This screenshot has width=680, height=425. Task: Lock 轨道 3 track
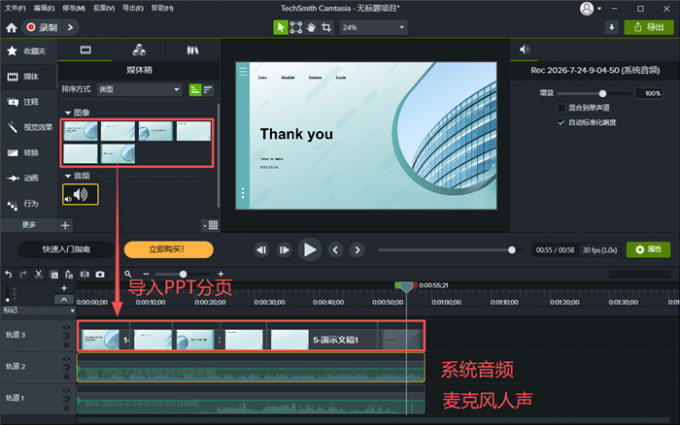pos(66,344)
